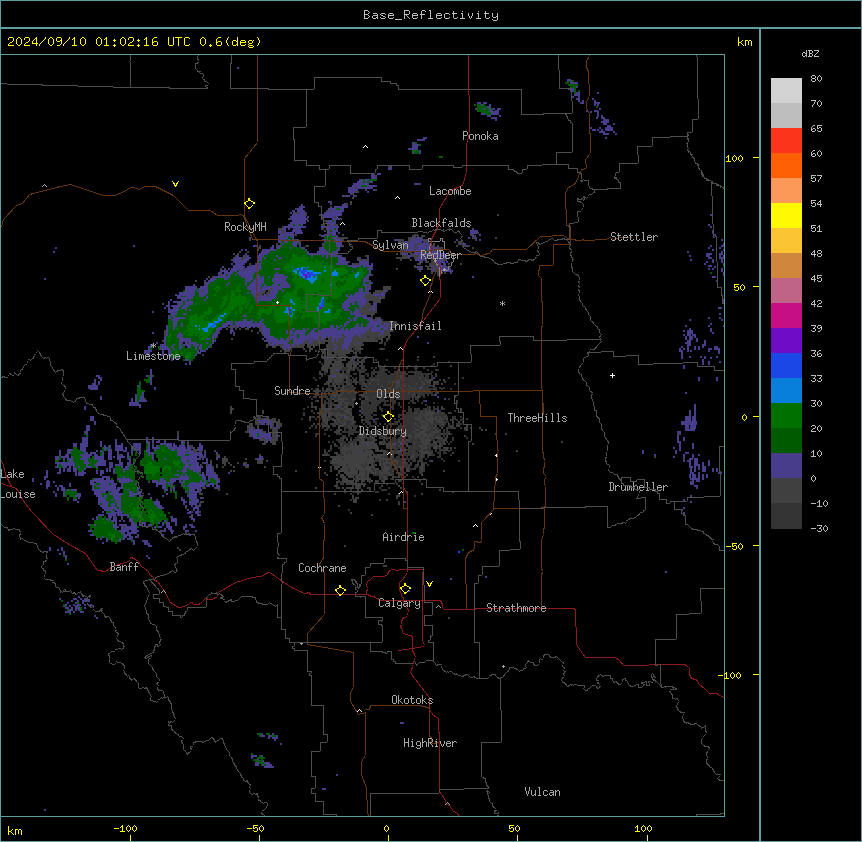Click the Banff map label
Viewport: 862px width, 842px height.
pos(124,567)
